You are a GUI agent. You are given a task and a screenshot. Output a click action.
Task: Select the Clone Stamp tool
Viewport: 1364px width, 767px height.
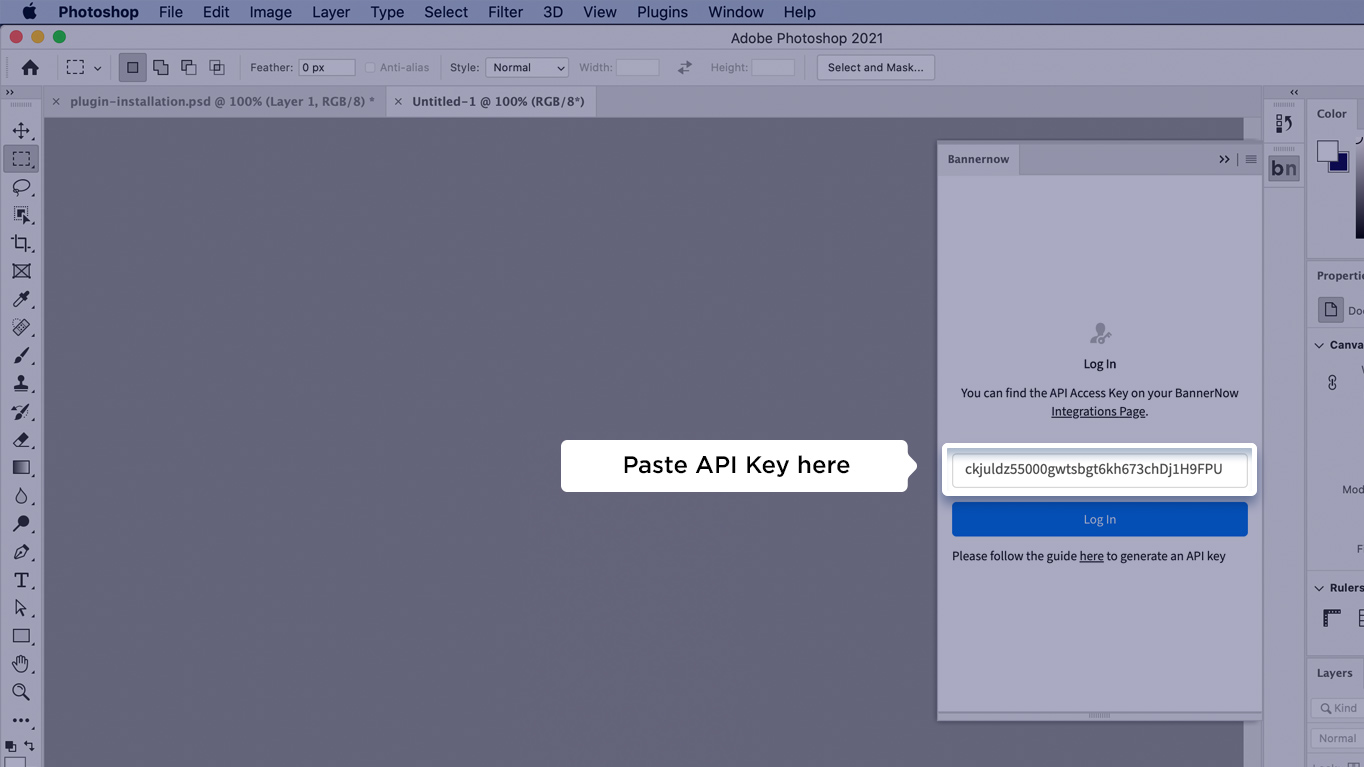pyautogui.click(x=21, y=384)
